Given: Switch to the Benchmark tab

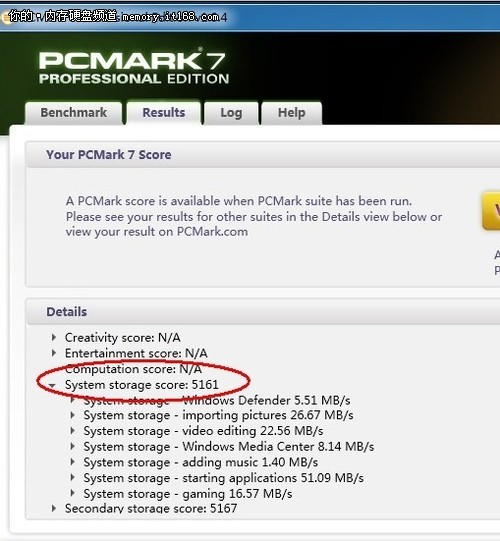Looking at the screenshot, I should [73, 113].
